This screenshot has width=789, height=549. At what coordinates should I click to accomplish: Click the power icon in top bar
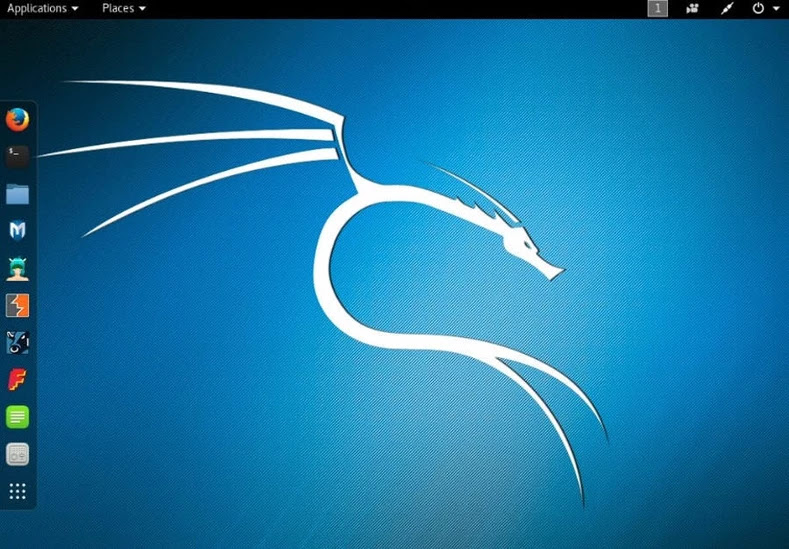(758, 9)
